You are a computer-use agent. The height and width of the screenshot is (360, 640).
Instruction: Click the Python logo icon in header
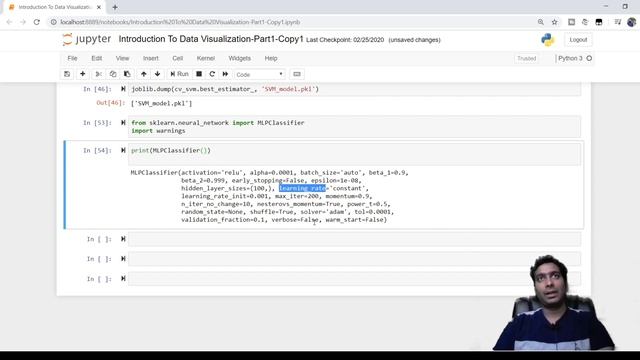point(548,40)
